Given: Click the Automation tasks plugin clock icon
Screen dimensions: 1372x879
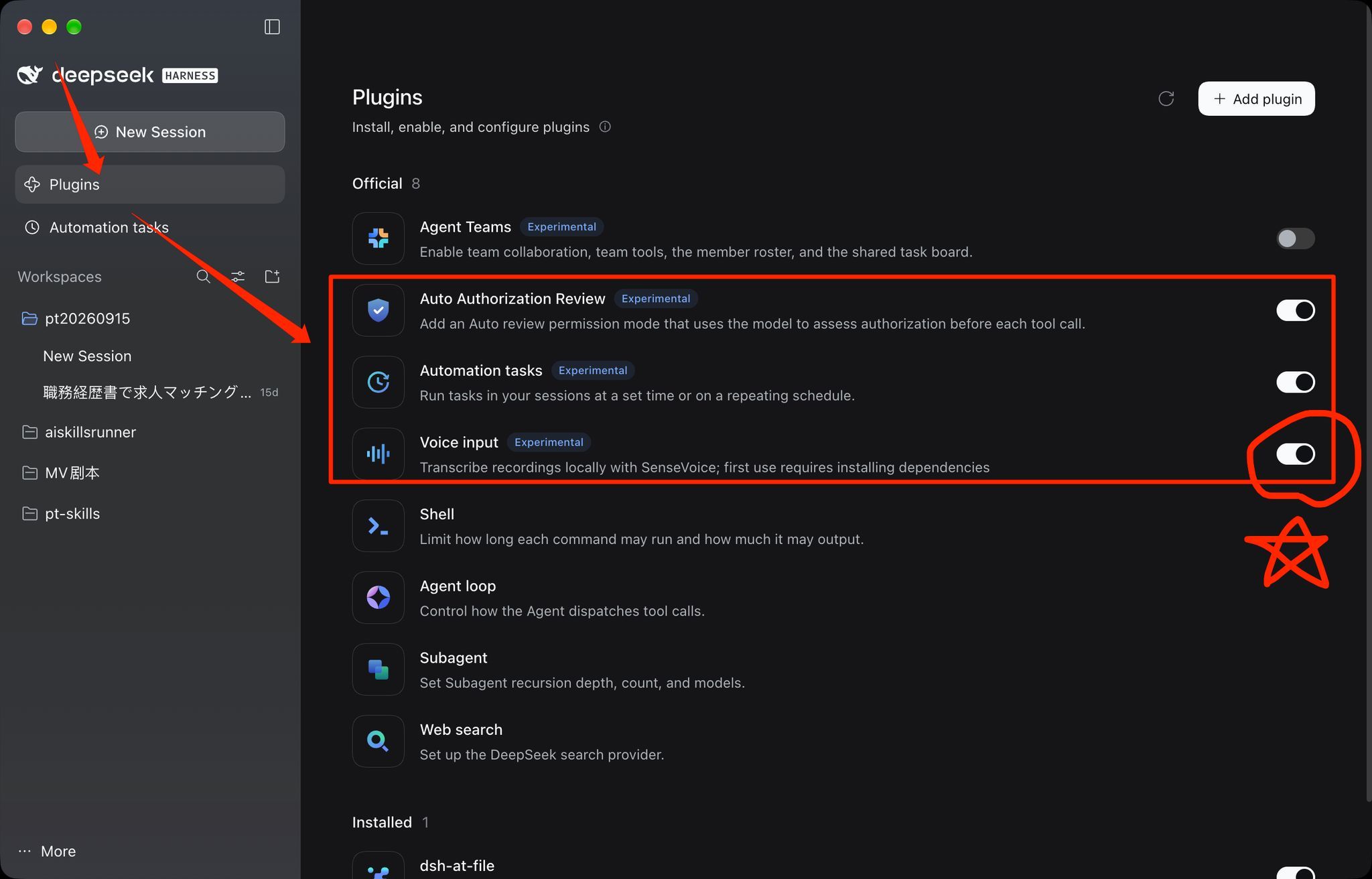Looking at the screenshot, I should tap(379, 382).
